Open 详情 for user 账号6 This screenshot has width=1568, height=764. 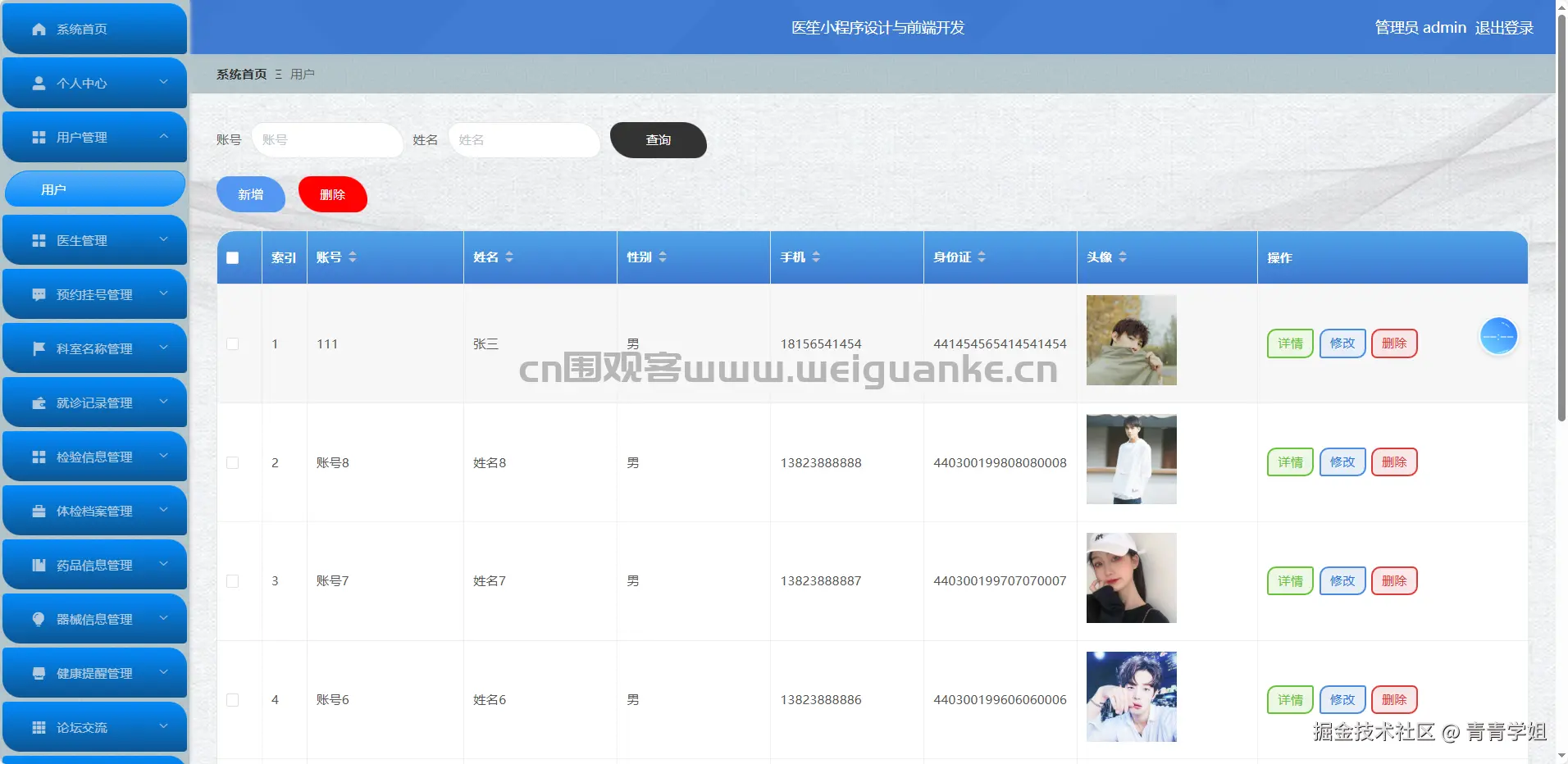point(1290,700)
